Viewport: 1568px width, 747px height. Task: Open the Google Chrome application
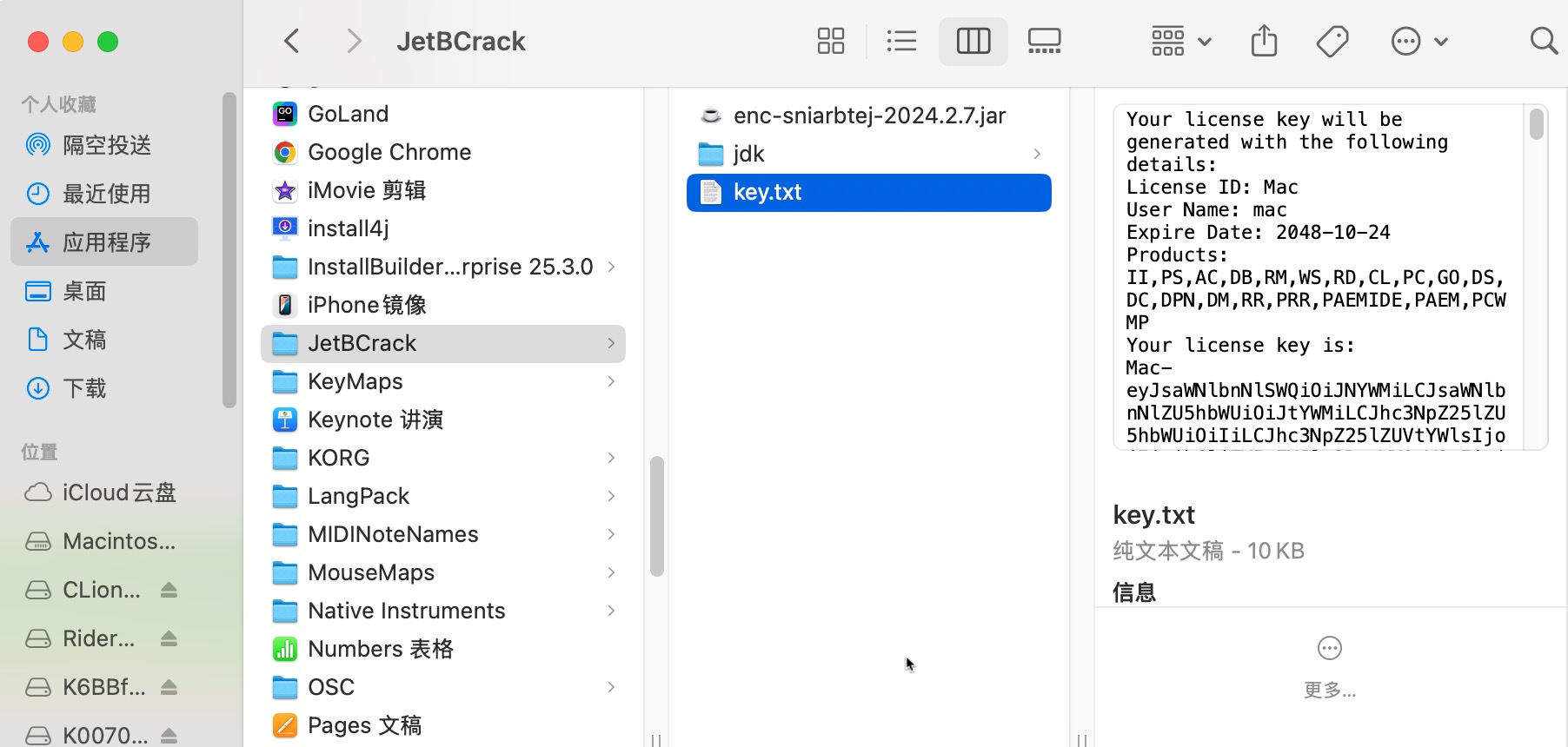point(389,152)
